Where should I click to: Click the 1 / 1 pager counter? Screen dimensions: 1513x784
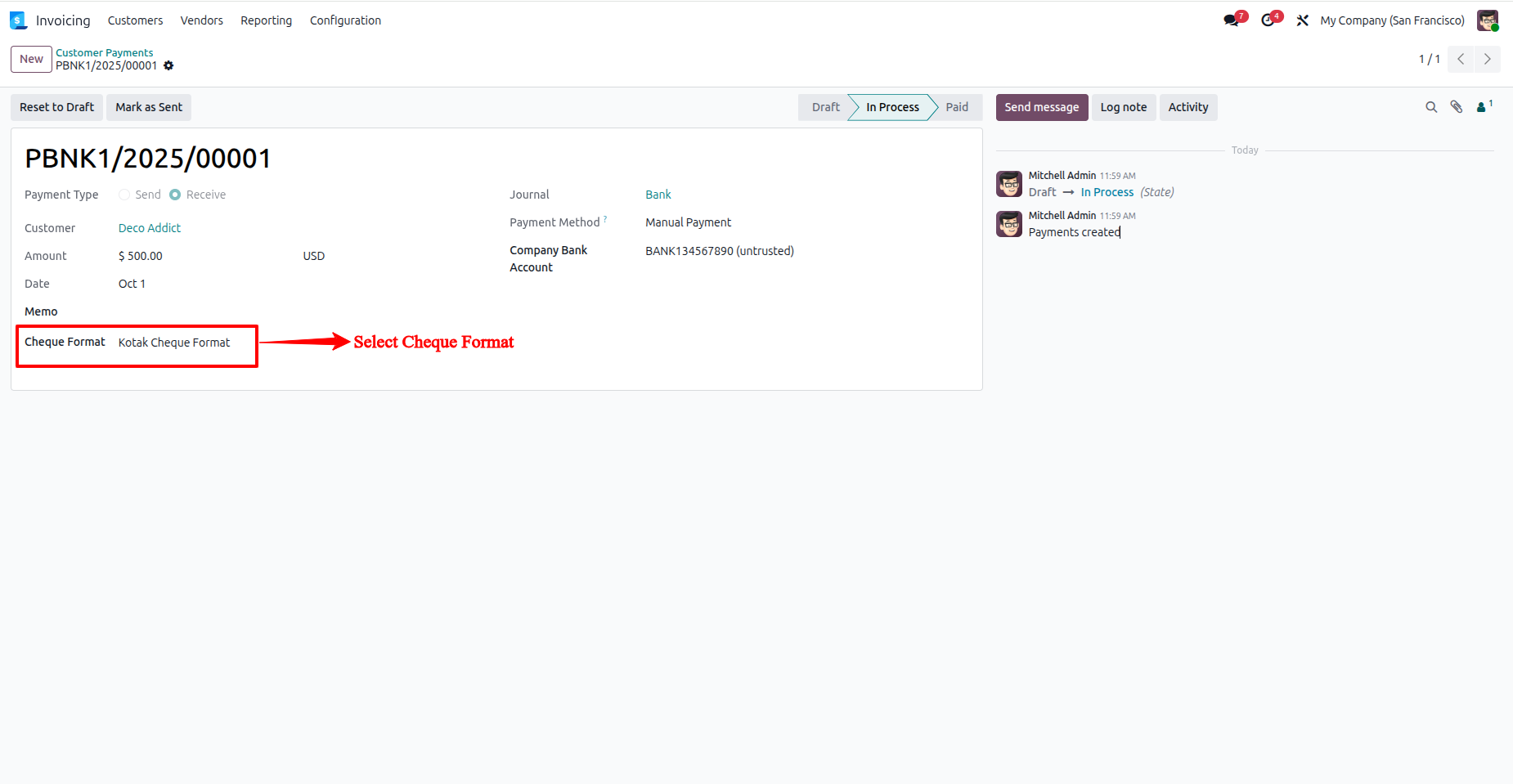click(1430, 59)
